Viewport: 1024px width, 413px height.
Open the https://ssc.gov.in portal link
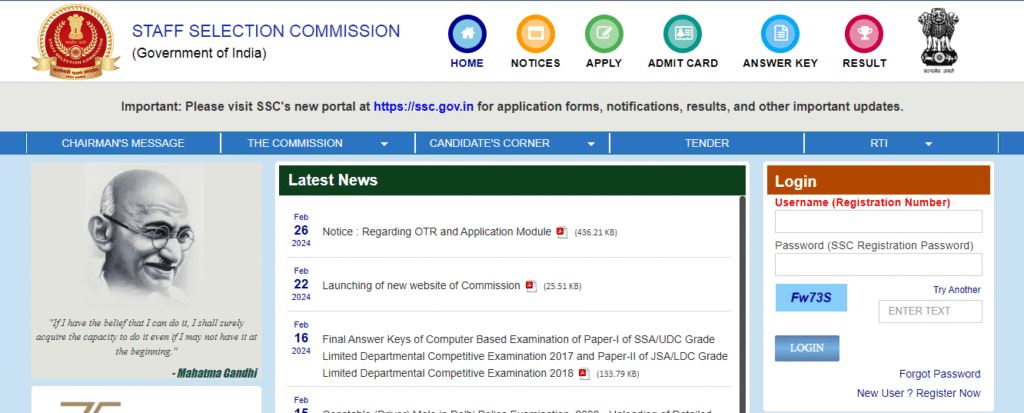[424, 106]
